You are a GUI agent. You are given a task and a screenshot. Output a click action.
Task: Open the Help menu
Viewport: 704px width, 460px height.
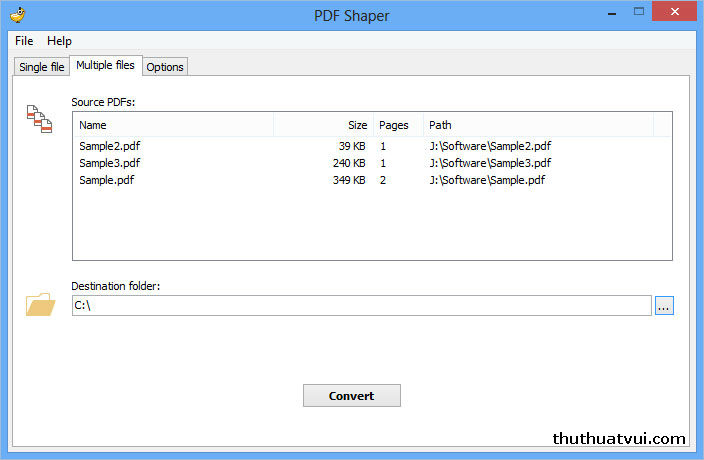(59, 41)
